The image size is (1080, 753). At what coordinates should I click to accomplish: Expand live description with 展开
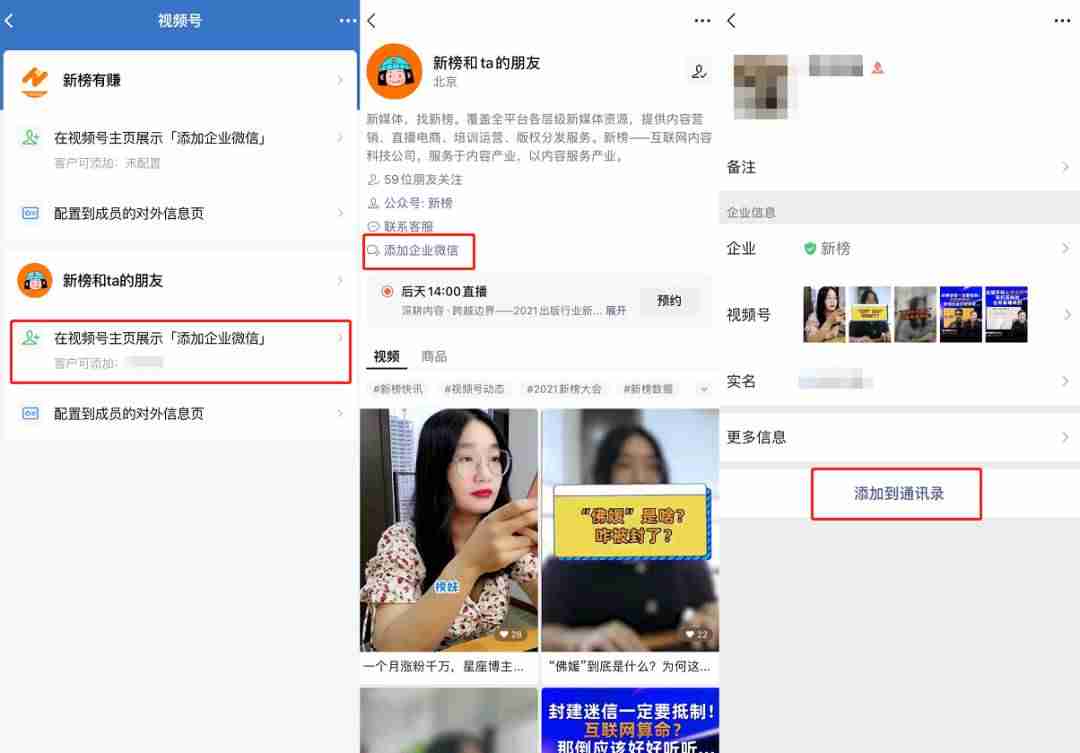[x=616, y=311]
